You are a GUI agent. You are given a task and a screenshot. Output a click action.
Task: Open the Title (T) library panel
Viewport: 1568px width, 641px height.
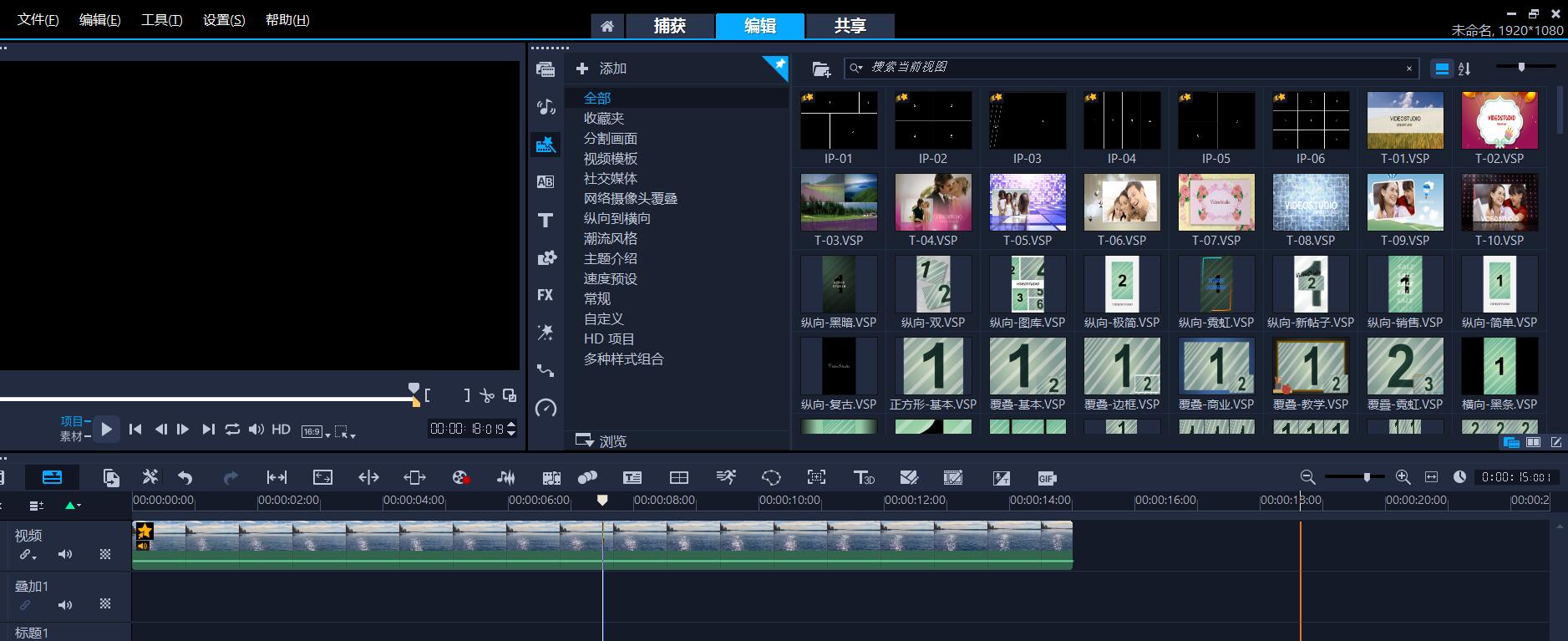click(546, 220)
